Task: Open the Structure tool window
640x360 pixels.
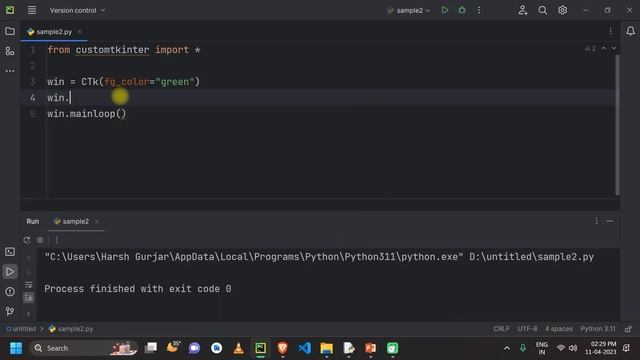Action: pos(10,51)
